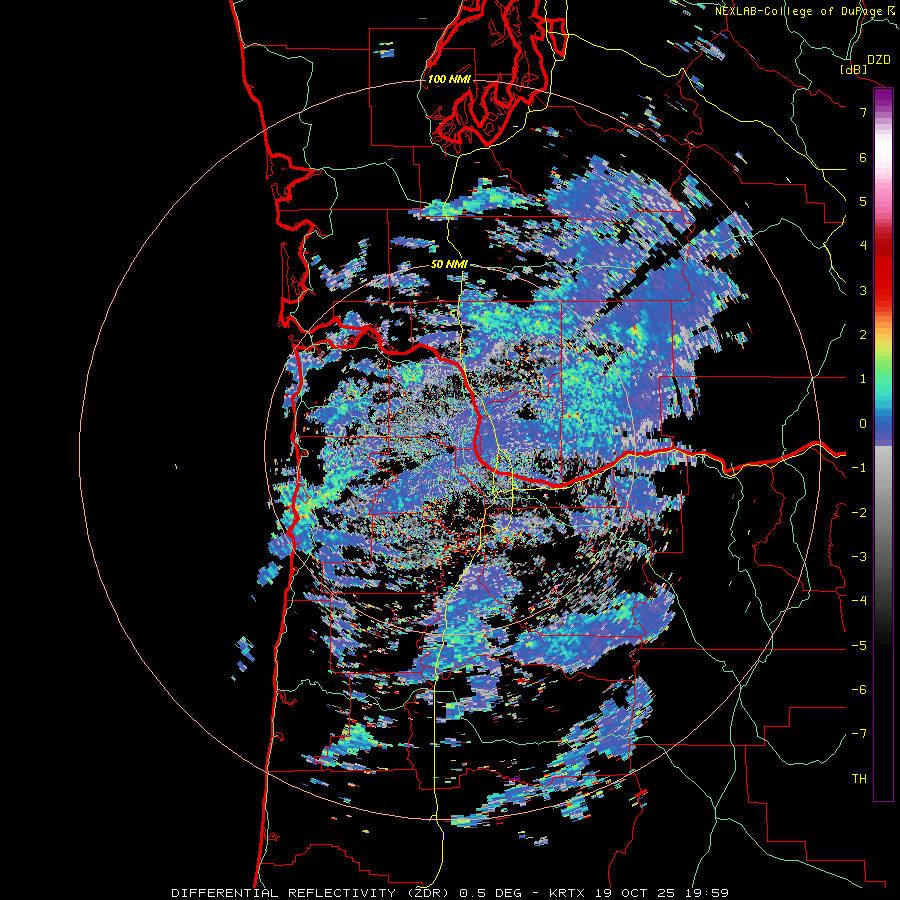Click the legend value 1 label
The height and width of the screenshot is (900, 900).
click(863, 379)
